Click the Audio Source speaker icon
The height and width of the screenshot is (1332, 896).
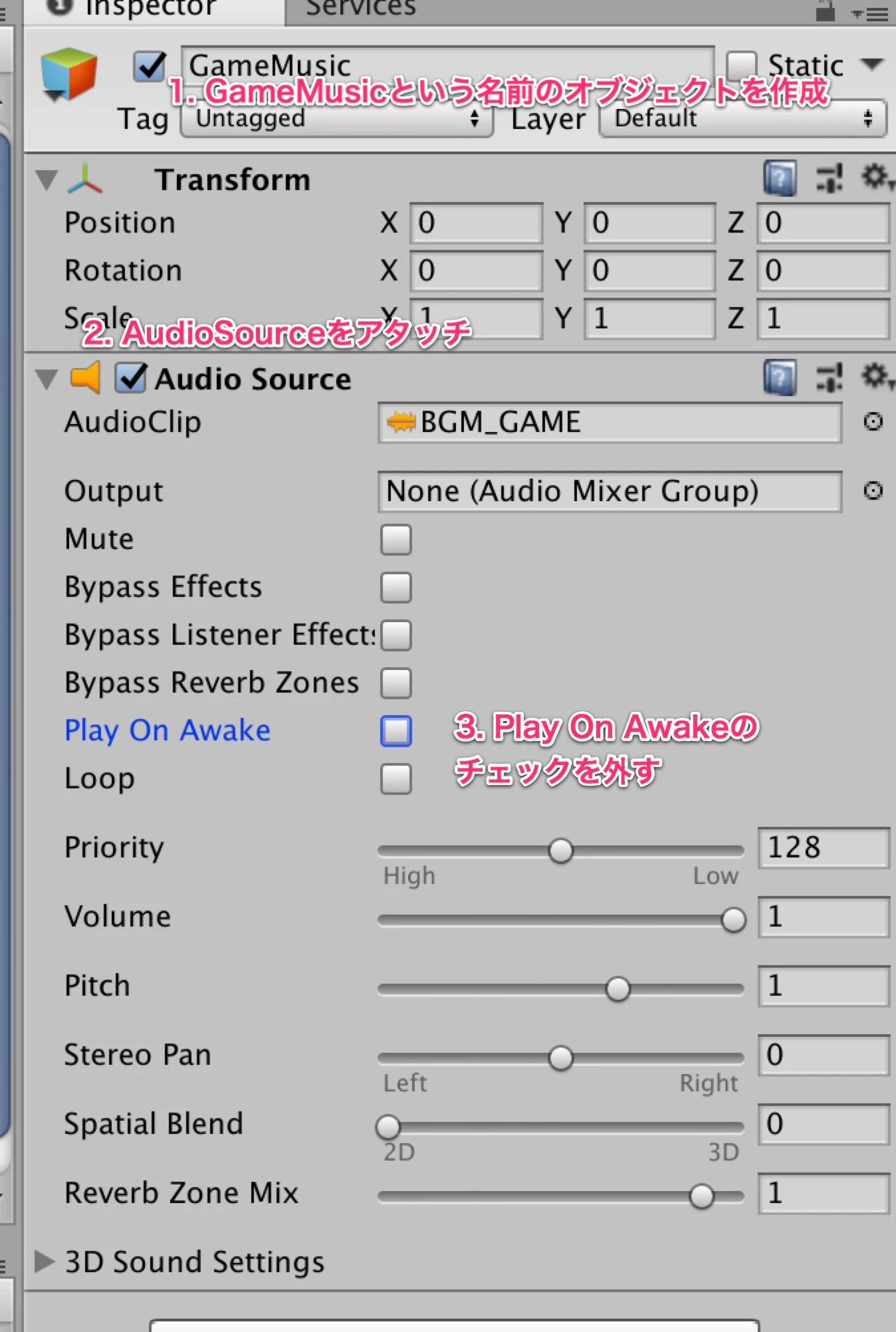click(85, 378)
